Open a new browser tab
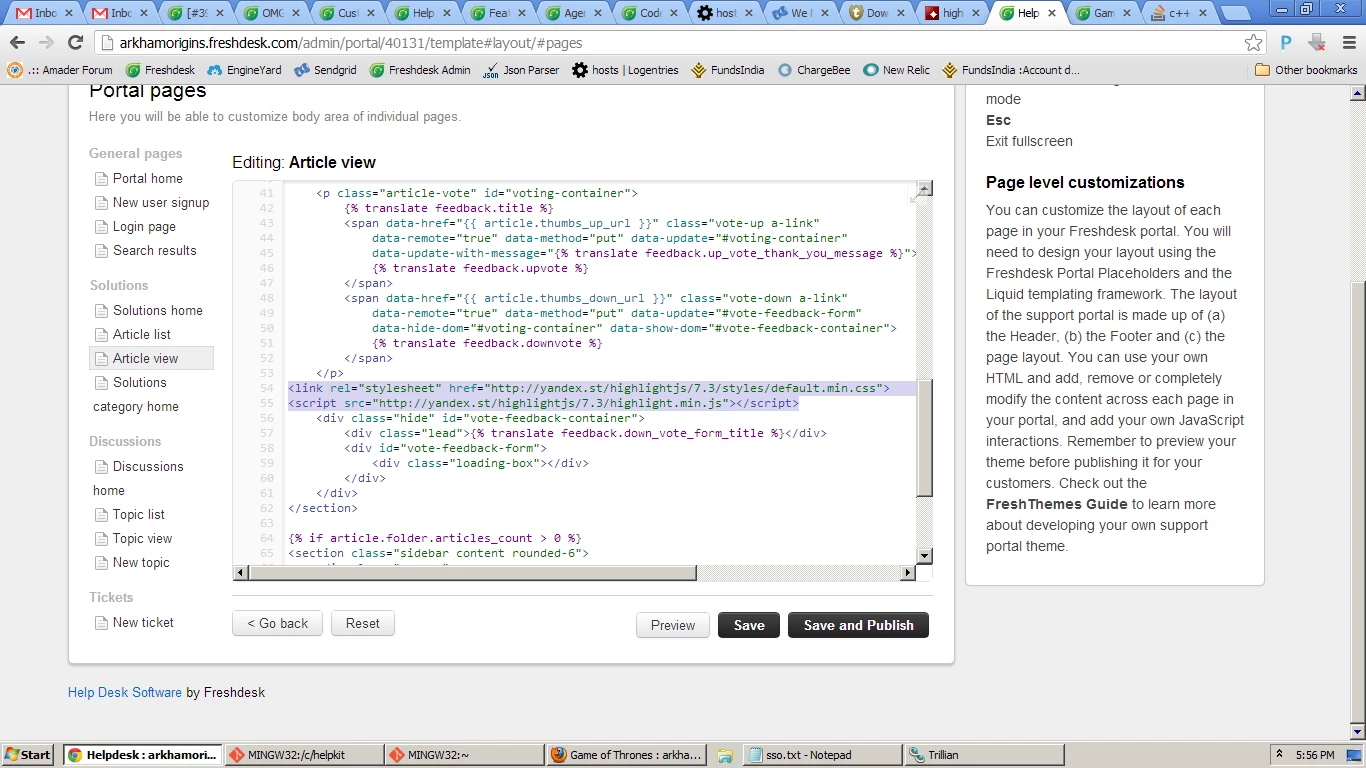This screenshot has width=1366, height=768. pos(1238,14)
